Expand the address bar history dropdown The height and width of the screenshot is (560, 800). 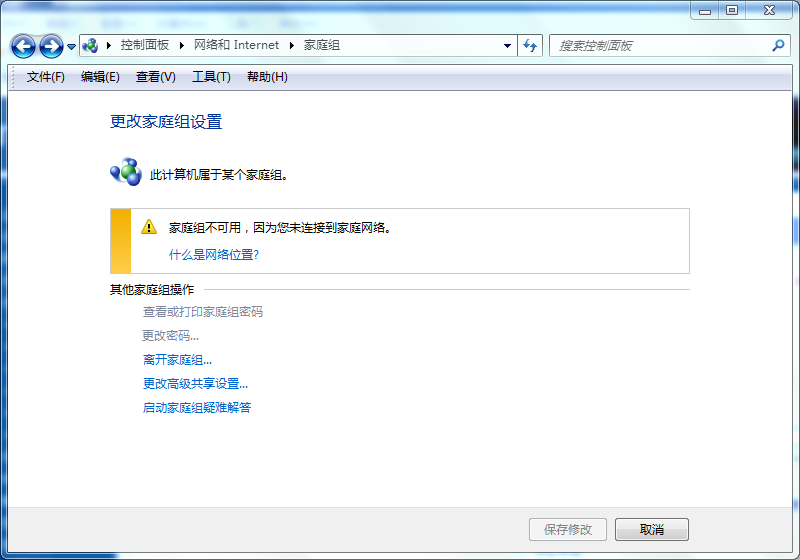[508, 46]
